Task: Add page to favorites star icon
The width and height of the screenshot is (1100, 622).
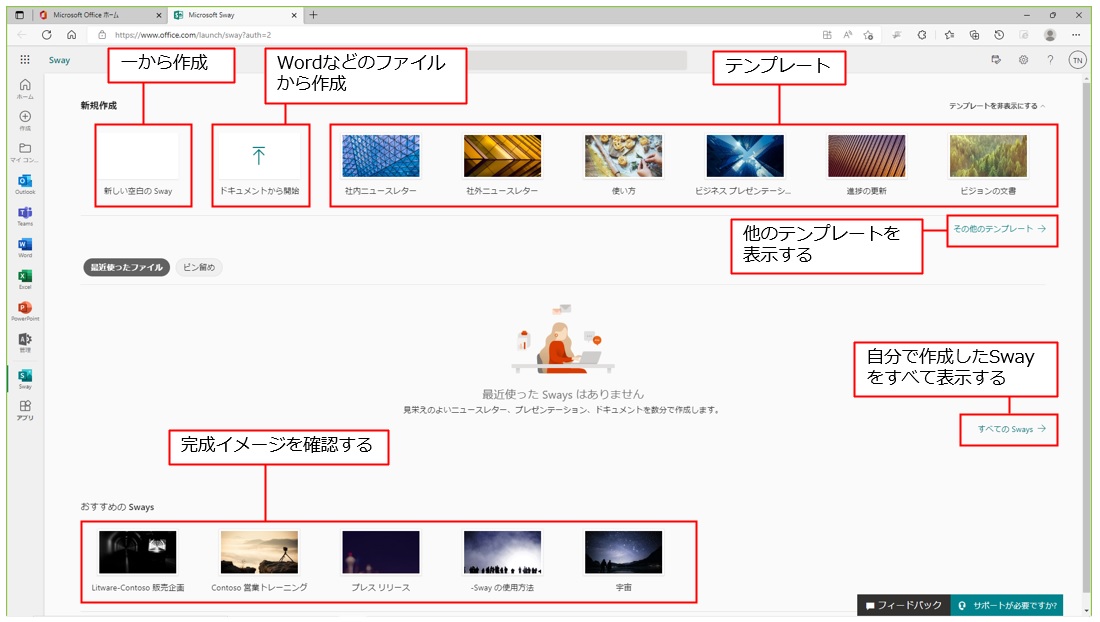Action: pos(868,34)
